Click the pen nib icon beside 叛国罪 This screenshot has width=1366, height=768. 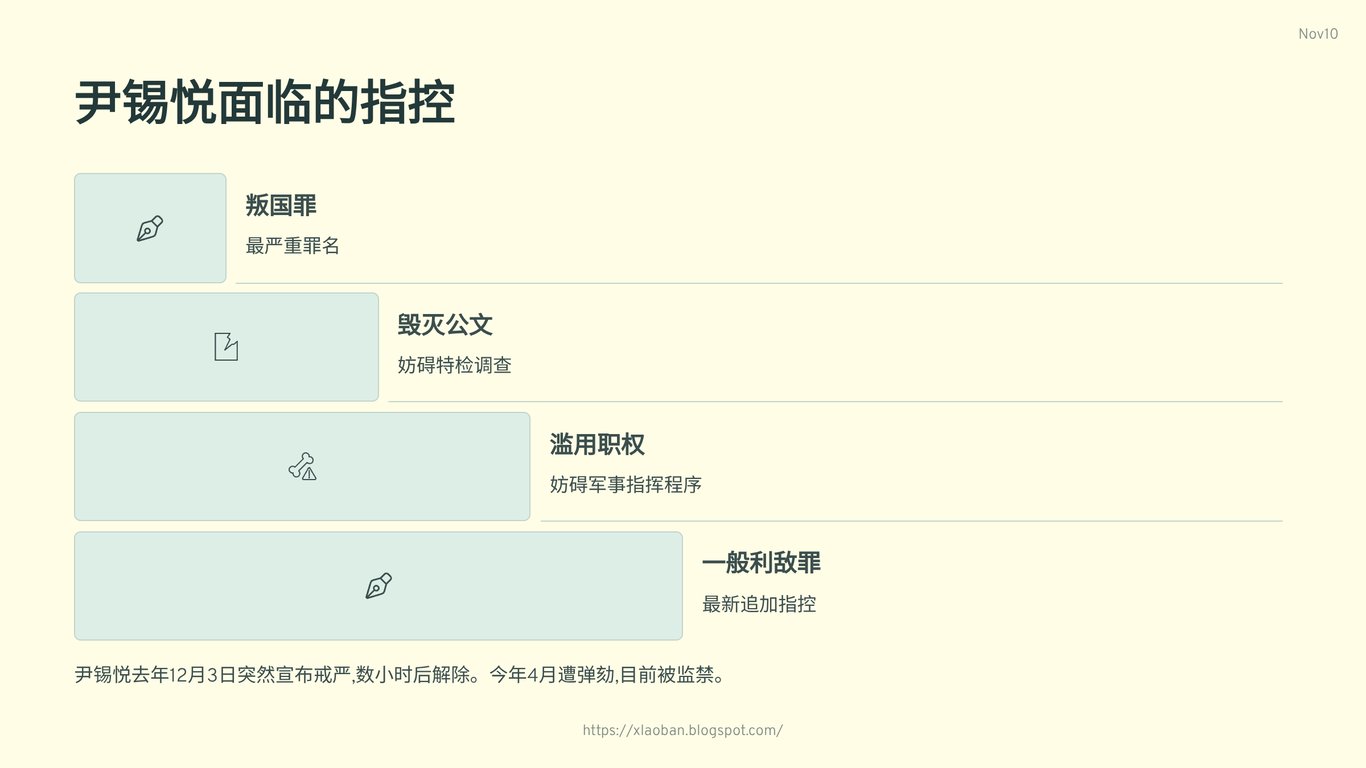click(x=150, y=228)
